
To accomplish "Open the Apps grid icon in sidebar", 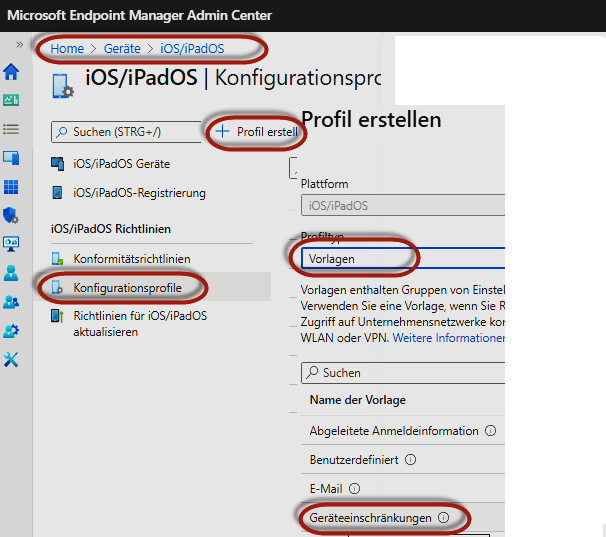I will coord(12,187).
